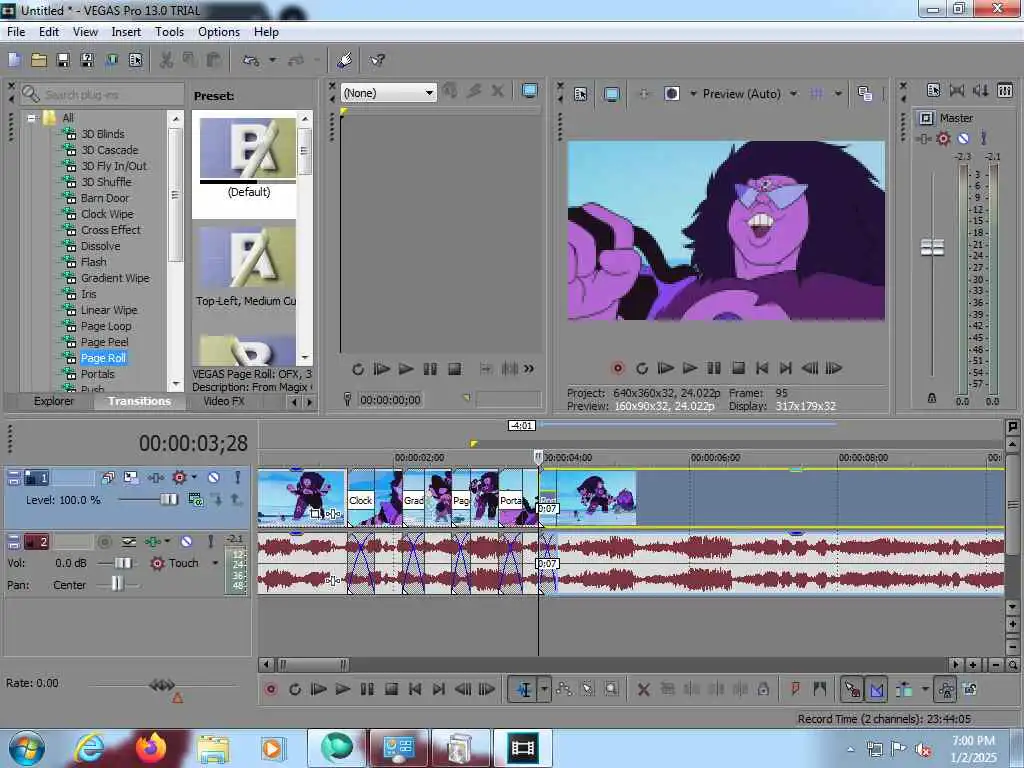Open audio track 2 Track FX icon
Screen dimensions: 1024x768
coord(153,541)
